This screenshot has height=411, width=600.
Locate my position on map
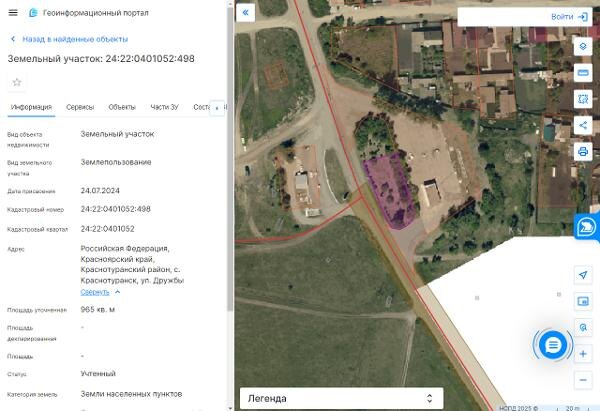583,275
